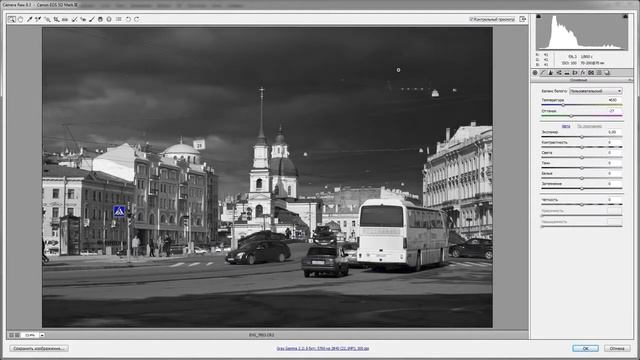Choose the Straighten tool
Viewport: 640px width, 360px height.
[65, 19]
